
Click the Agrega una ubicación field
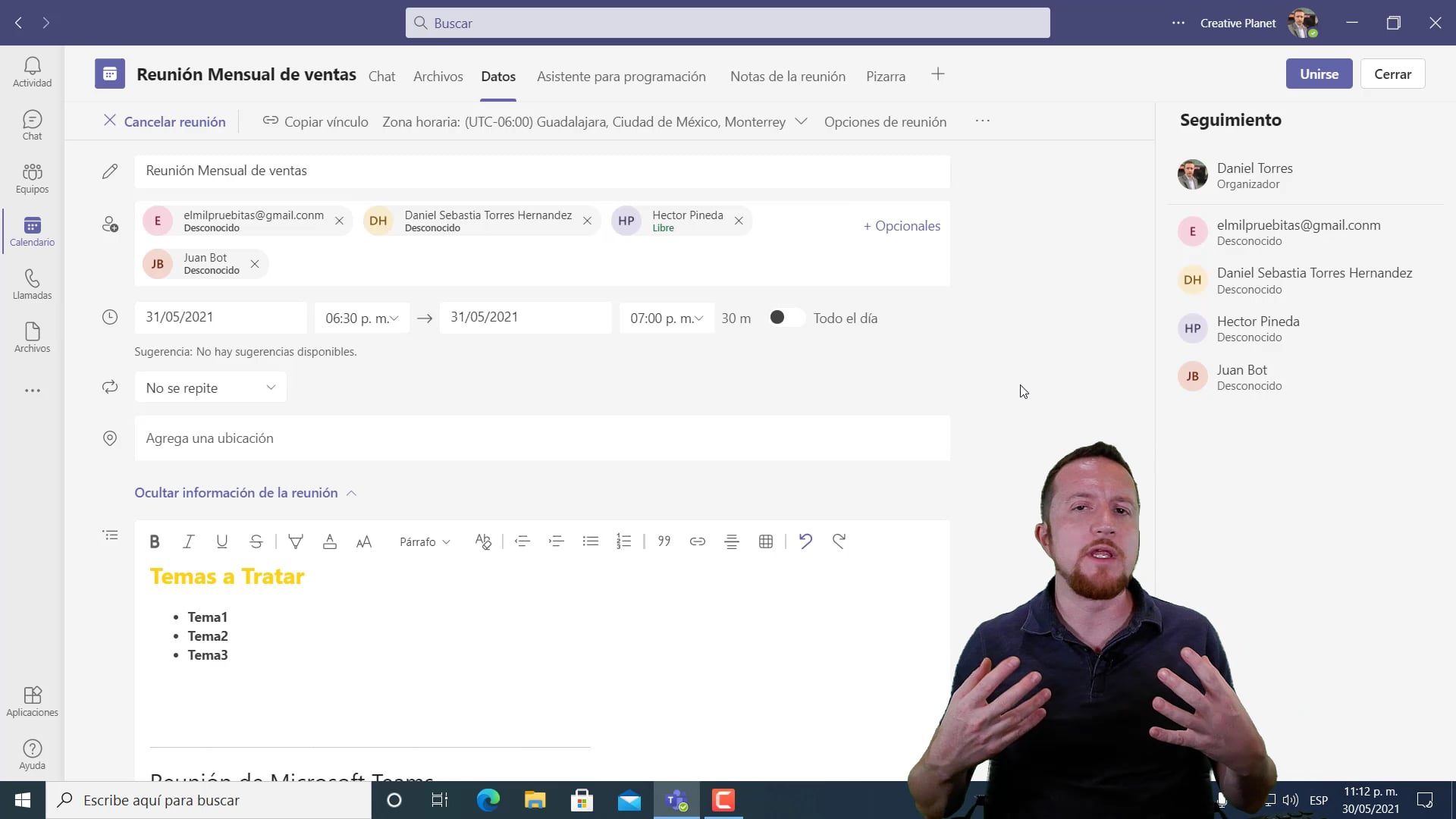541,438
